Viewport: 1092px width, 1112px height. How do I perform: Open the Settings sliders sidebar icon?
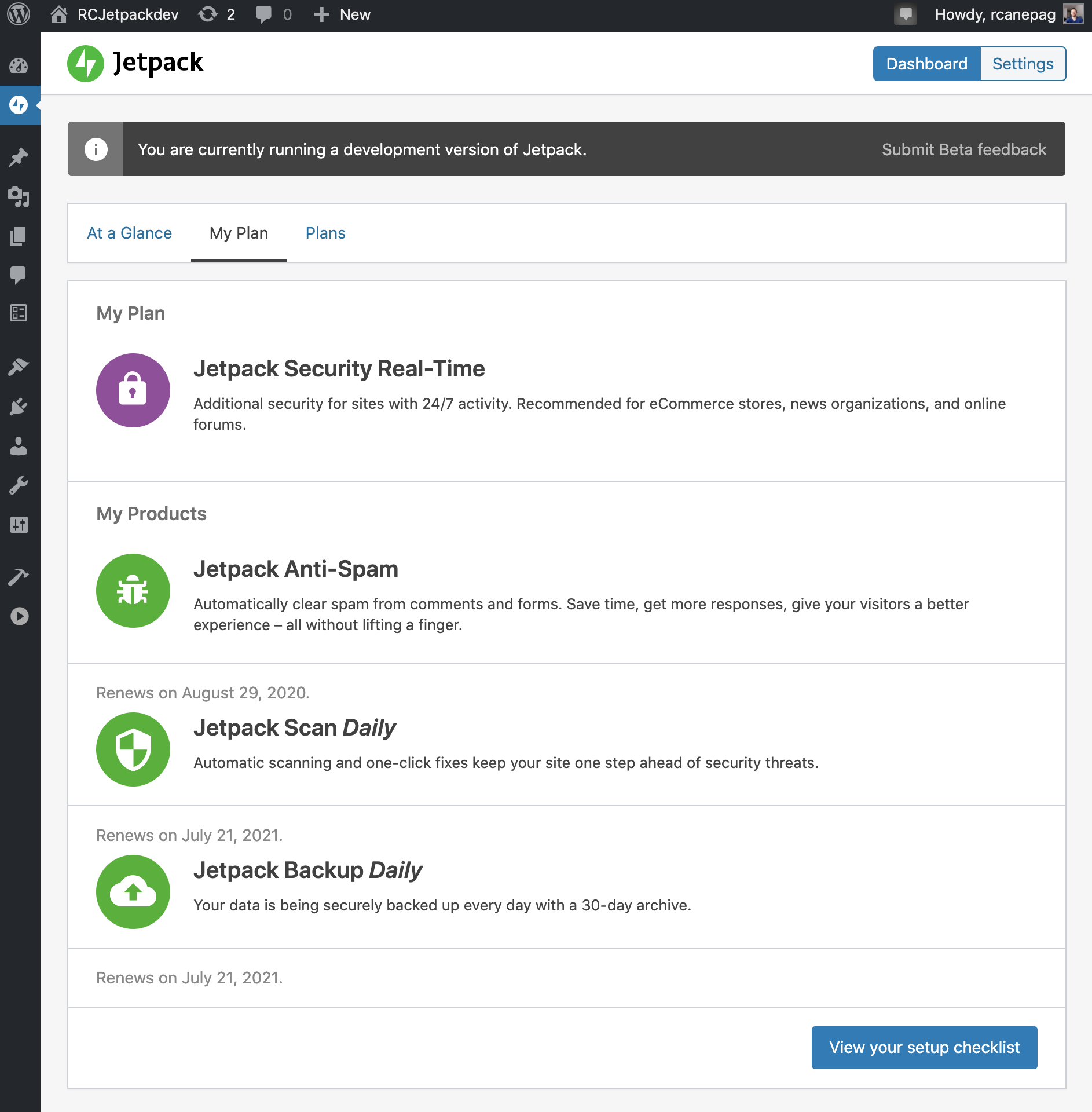[x=19, y=525]
